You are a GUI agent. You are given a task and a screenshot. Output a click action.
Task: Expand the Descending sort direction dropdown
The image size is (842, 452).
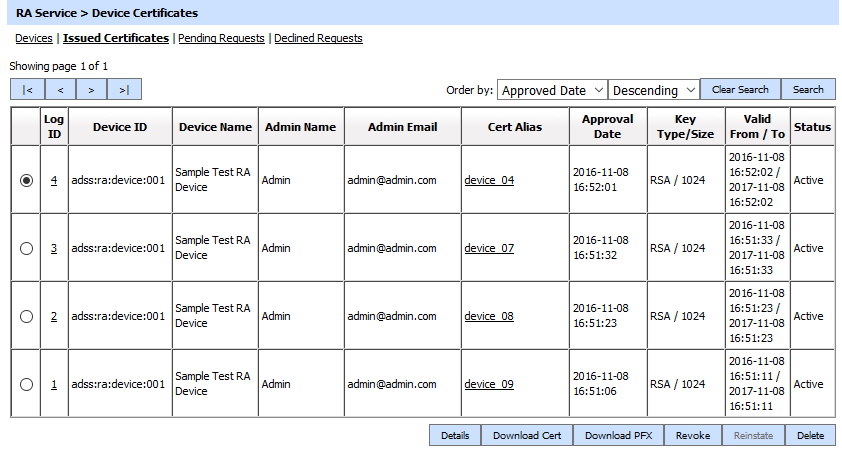coord(654,90)
